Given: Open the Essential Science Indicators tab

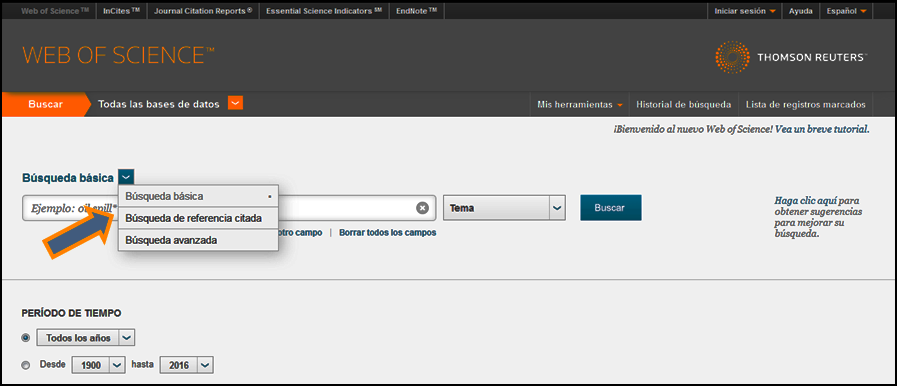Looking at the screenshot, I should pyautogui.click(x=324, y=11).
